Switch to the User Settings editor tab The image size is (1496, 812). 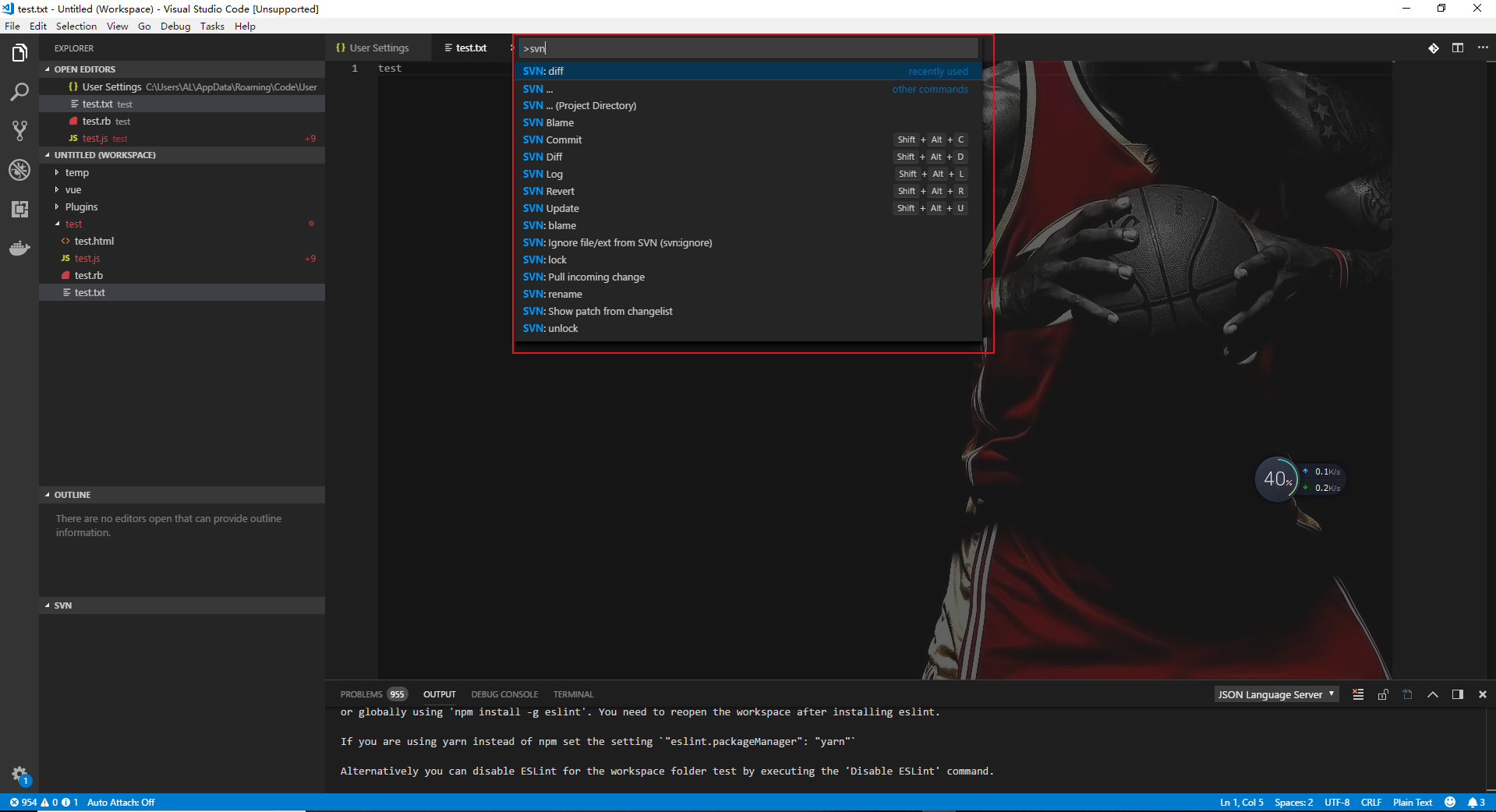tap(379, 48)
